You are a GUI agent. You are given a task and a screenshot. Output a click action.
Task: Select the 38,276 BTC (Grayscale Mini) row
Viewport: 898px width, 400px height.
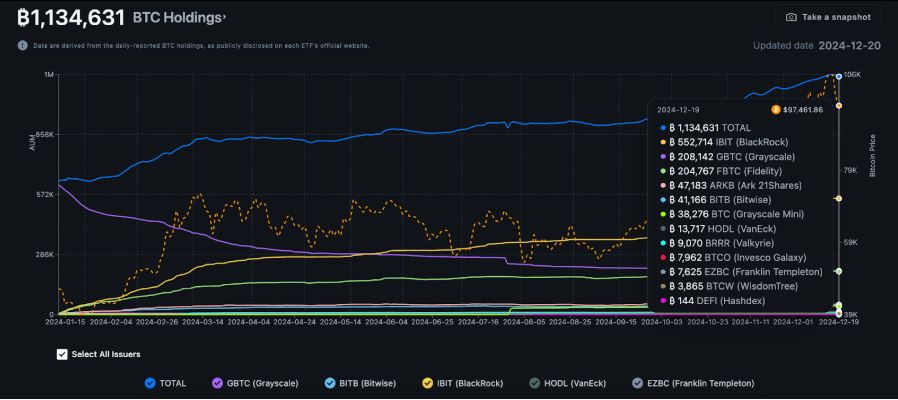(x=732, y=214)
